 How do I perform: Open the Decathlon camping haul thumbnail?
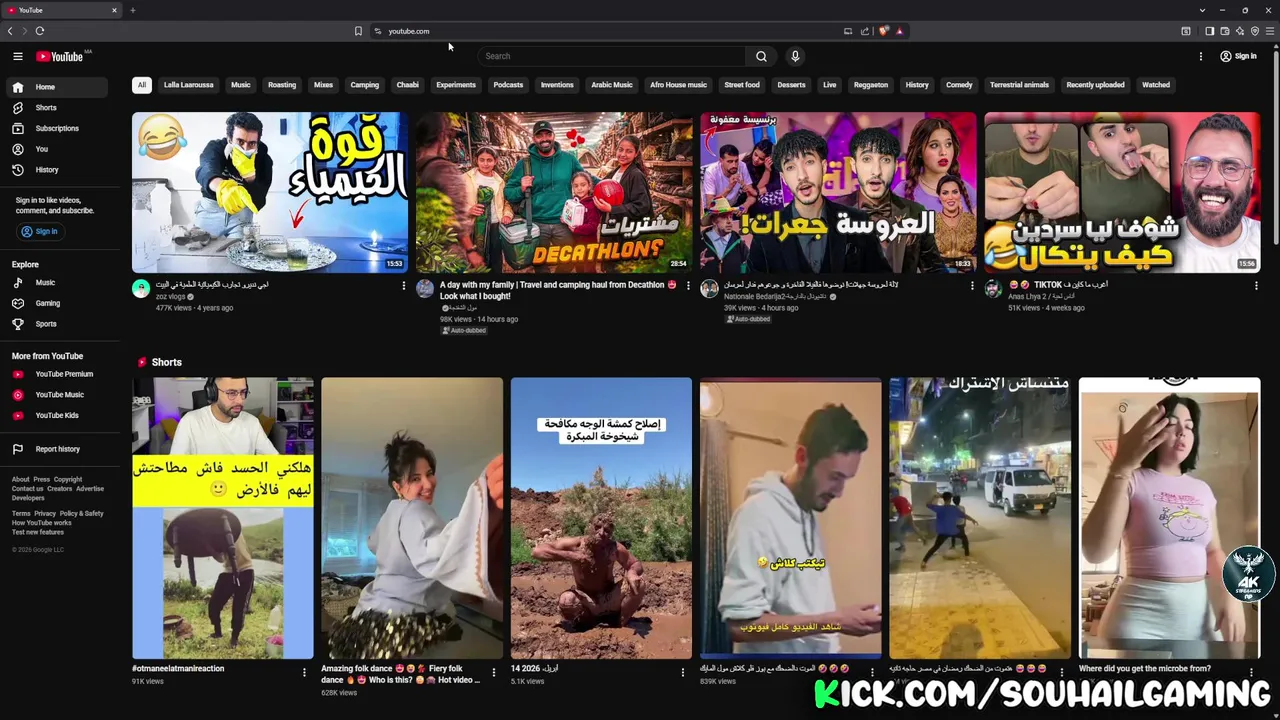tap(554, 192)
